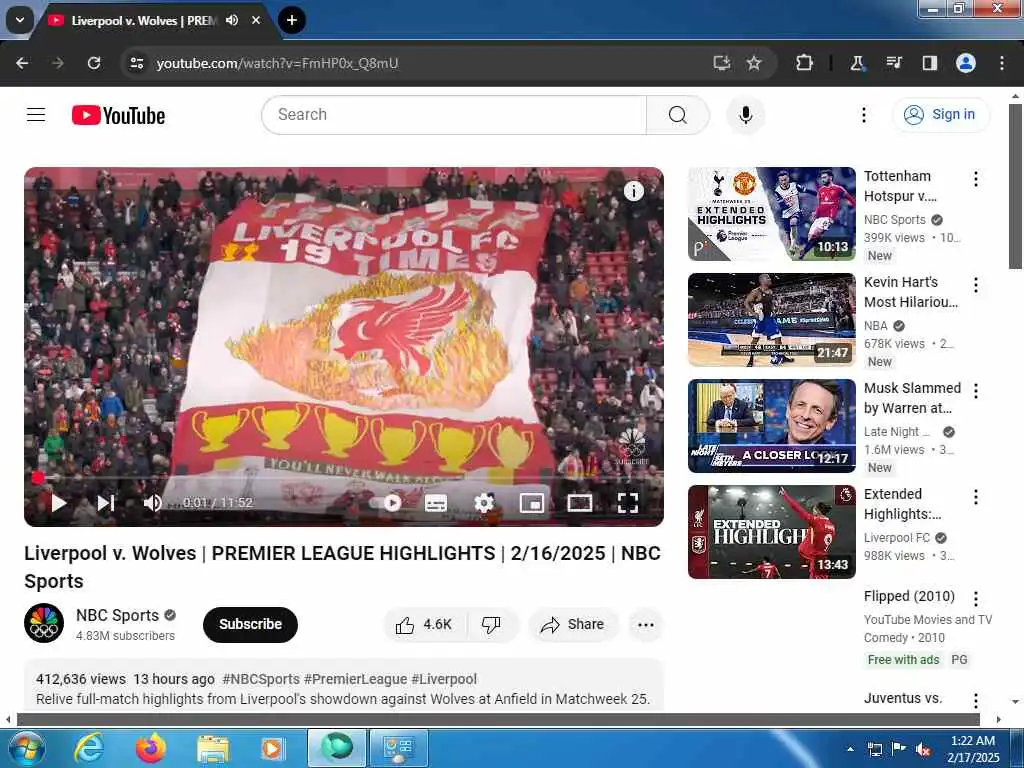
Task: Open a new browser tab
Action: coord(292,20)
